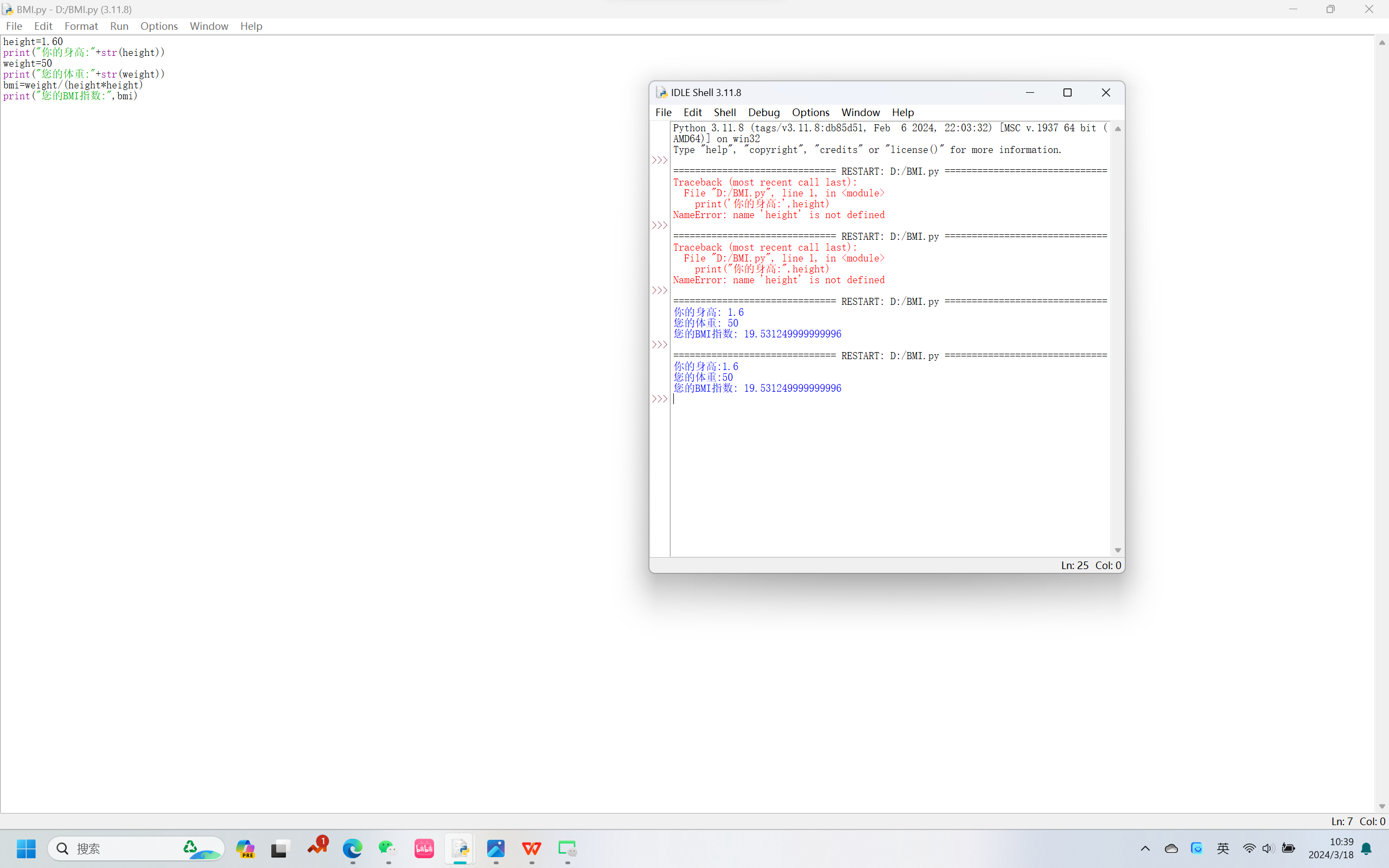Image resolution: width=1389 pixels, height=868 pixels.
Task: Click the Python IDLE taskbar icon
Action: tap(460, 848)
